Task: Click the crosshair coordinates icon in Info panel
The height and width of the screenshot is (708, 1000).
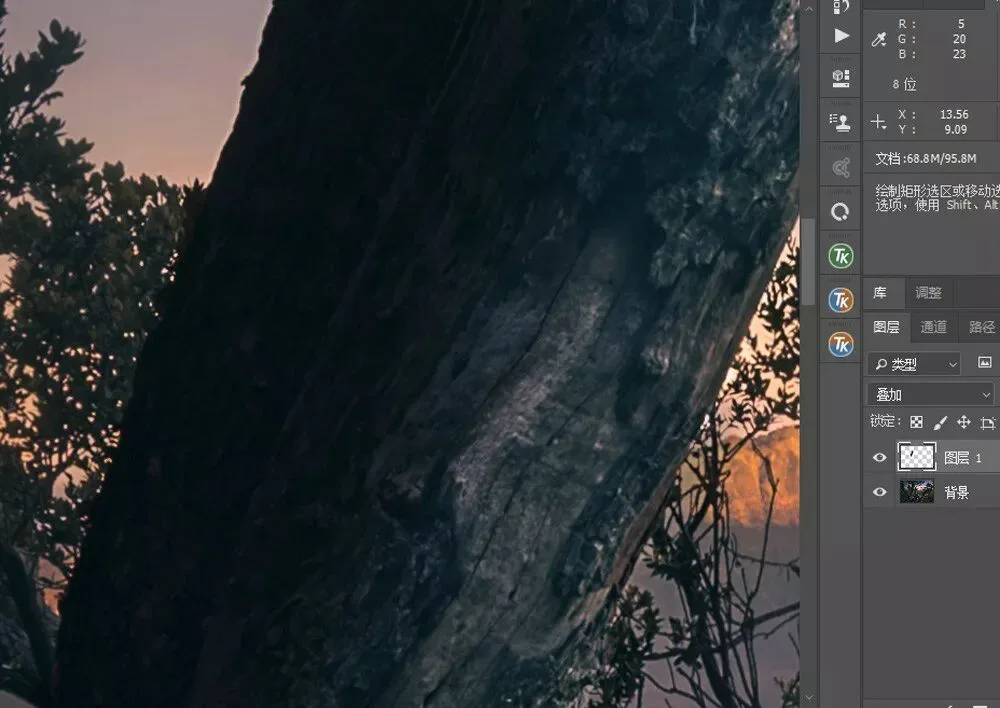Action: point(878,122)
